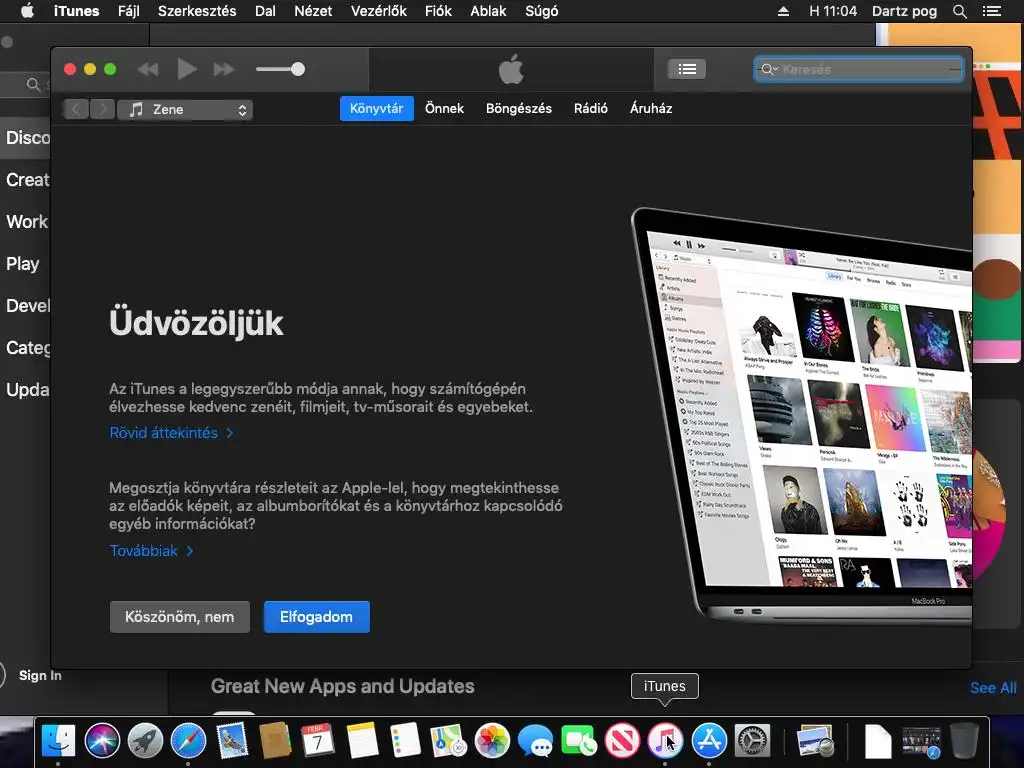1024x768 pixels.
Task: Open the Trash in the Dock
Action: [964, 741]
